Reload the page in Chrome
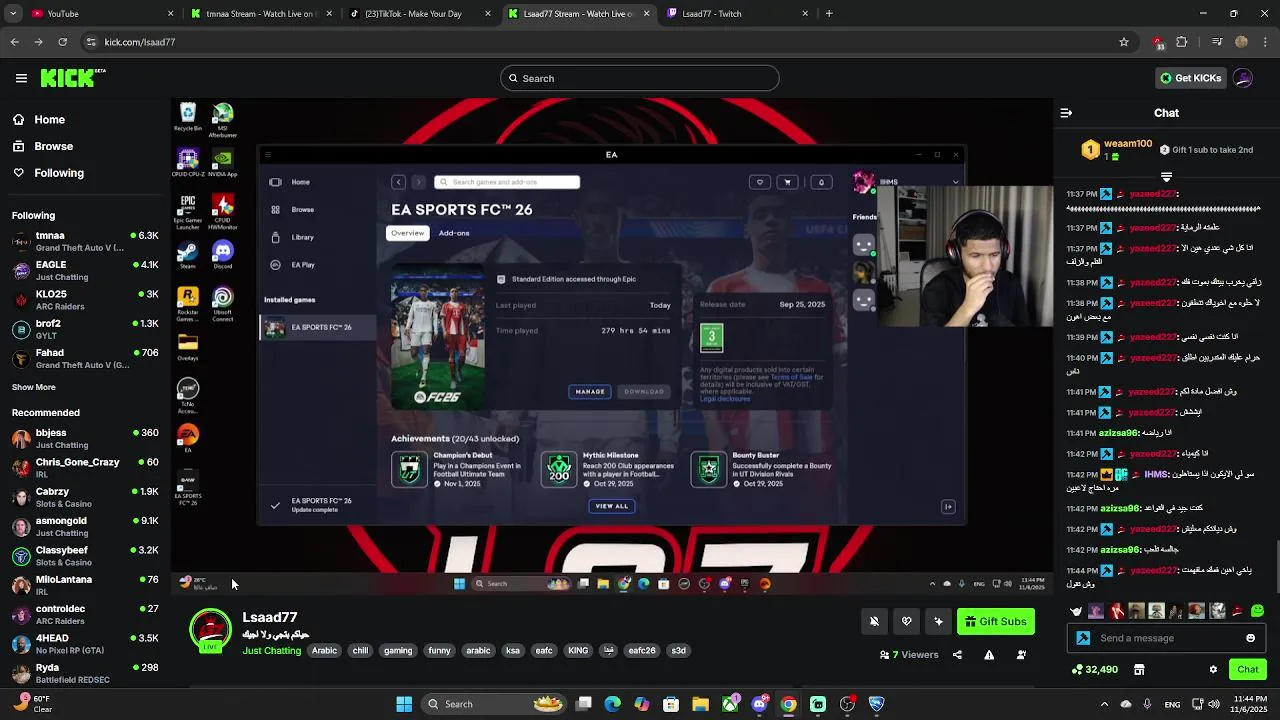The image size is (1280, 720). [62, 42]
